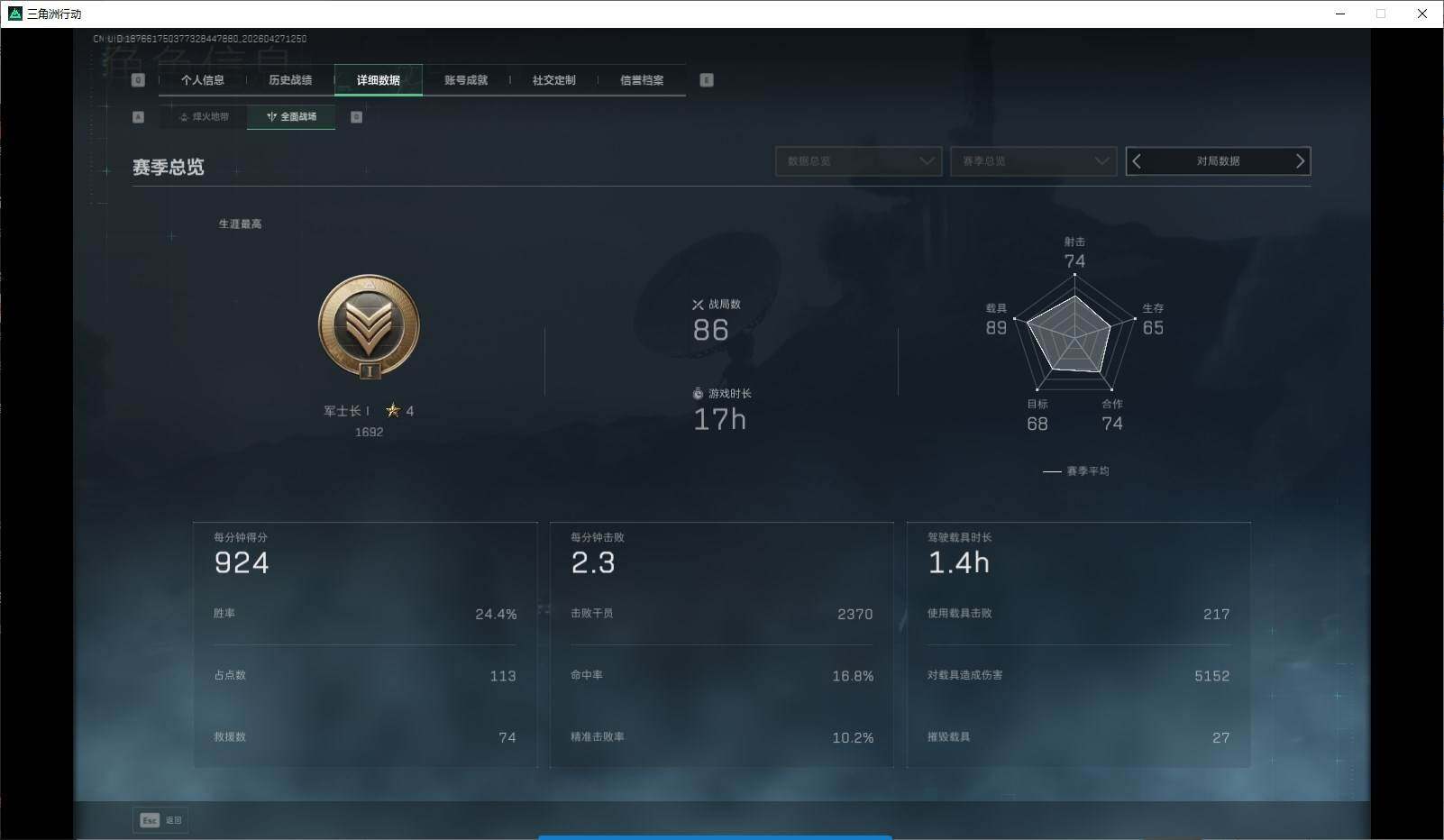Select the 全面战场 mode sub-tab

coord(291,117)
